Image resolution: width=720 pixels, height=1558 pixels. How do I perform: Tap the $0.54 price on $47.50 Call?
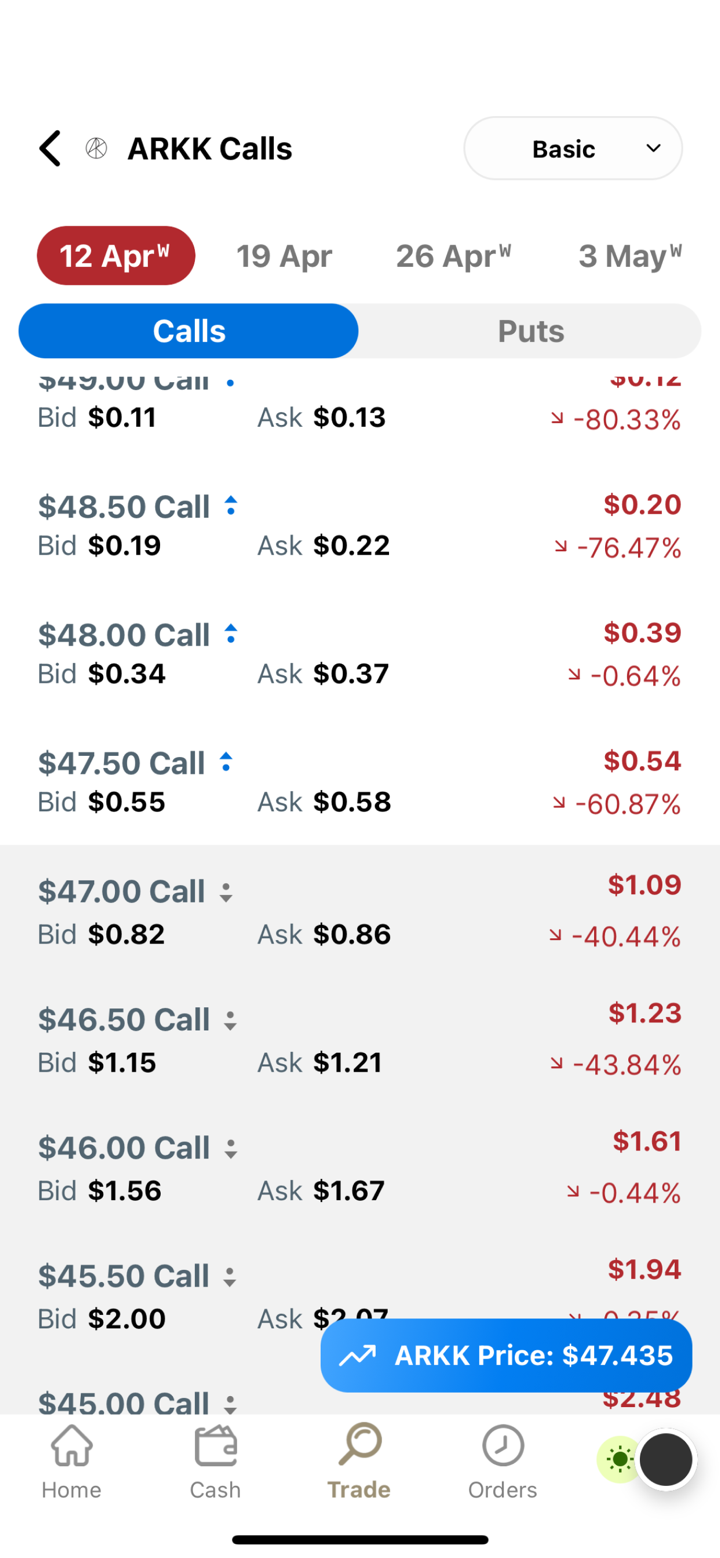coord(642,761)
